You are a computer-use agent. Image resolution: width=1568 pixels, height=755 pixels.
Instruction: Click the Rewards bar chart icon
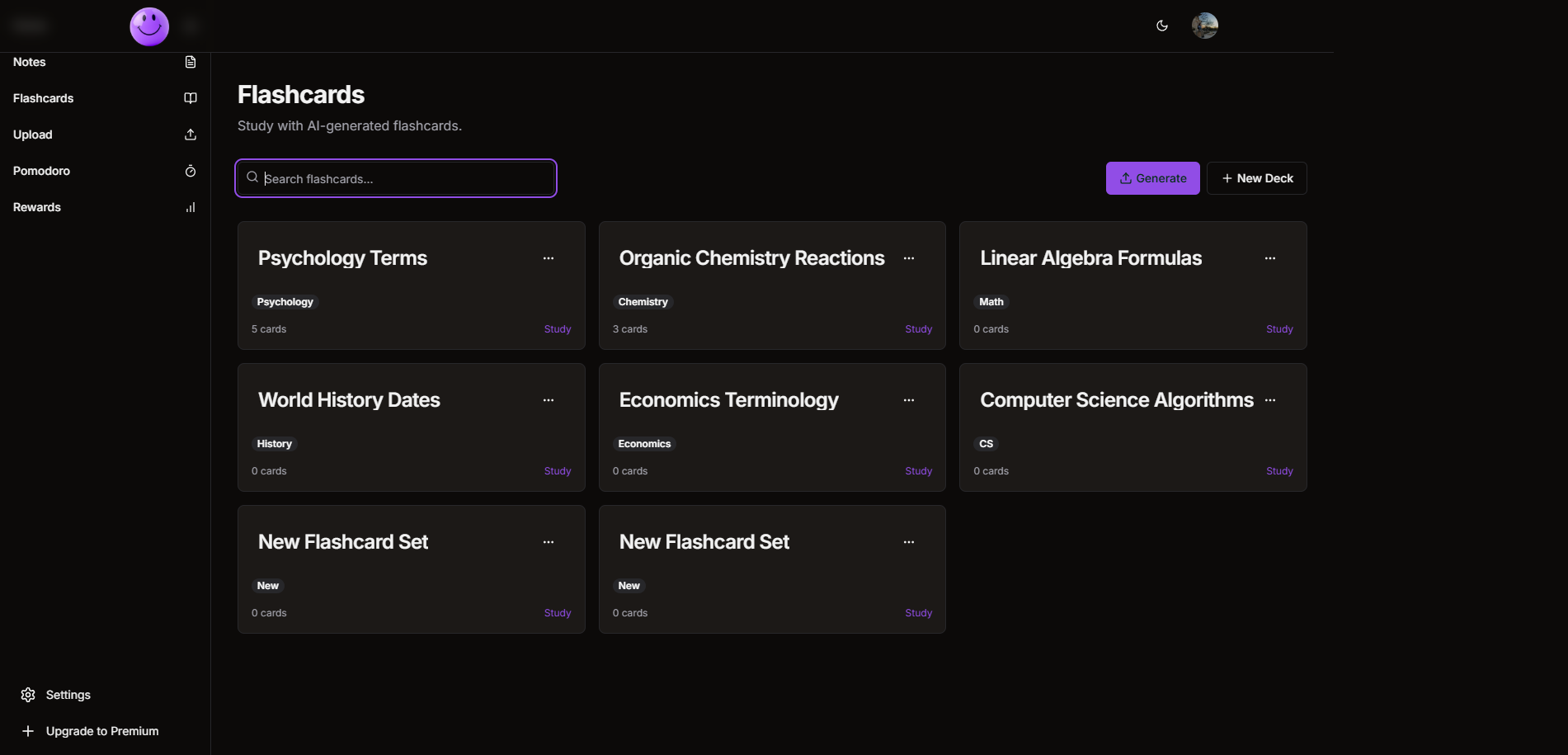(x=191, y=207)
